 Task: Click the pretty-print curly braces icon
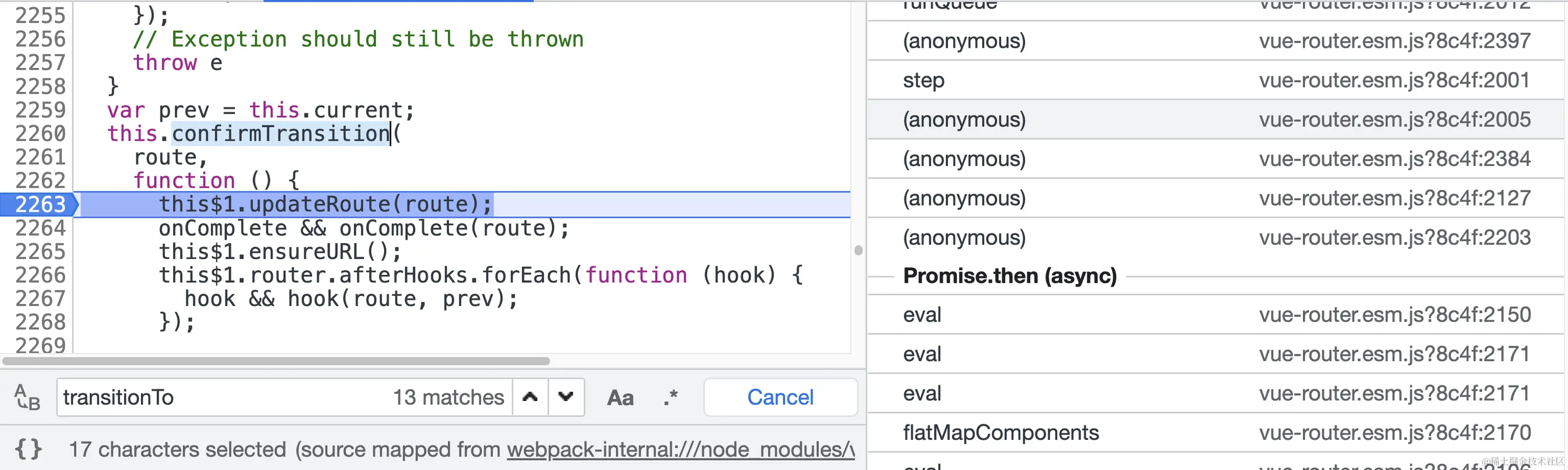[x=28, y=449]
